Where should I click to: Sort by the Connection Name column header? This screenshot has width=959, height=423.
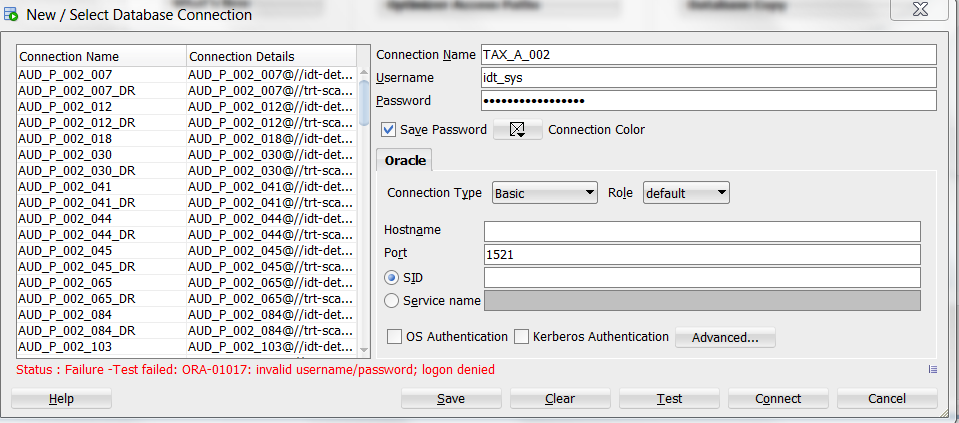tap(100, 56)
